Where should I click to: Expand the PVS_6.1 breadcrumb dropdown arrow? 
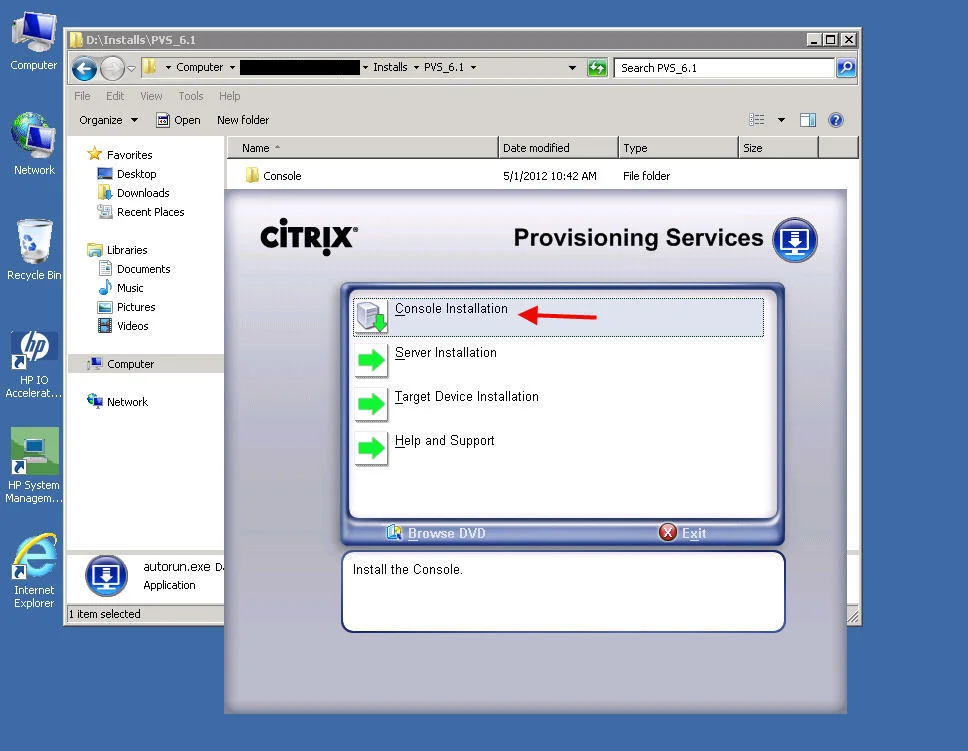tap(474, 67)
